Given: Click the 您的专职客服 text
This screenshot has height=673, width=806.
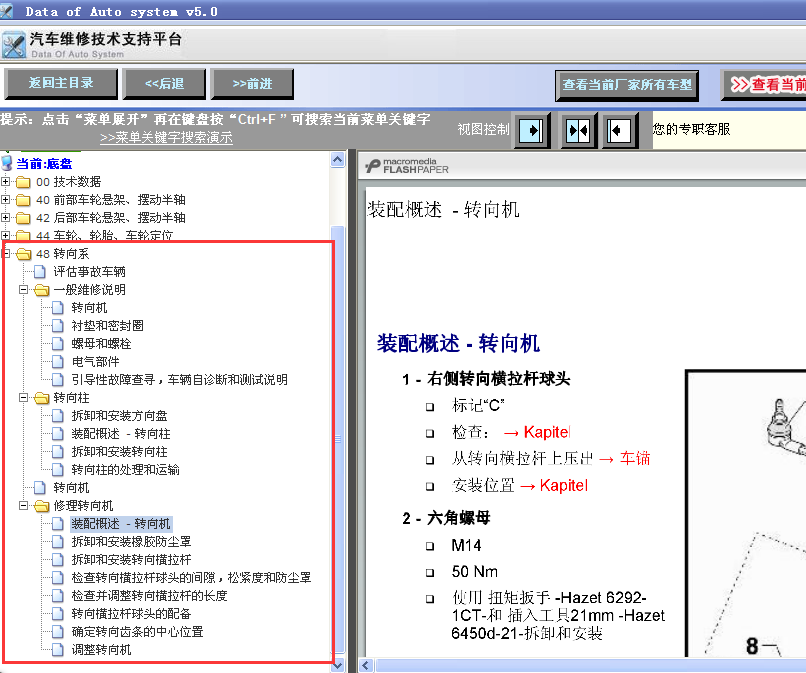Looking at the screenshot, I should tap(691, 129).
